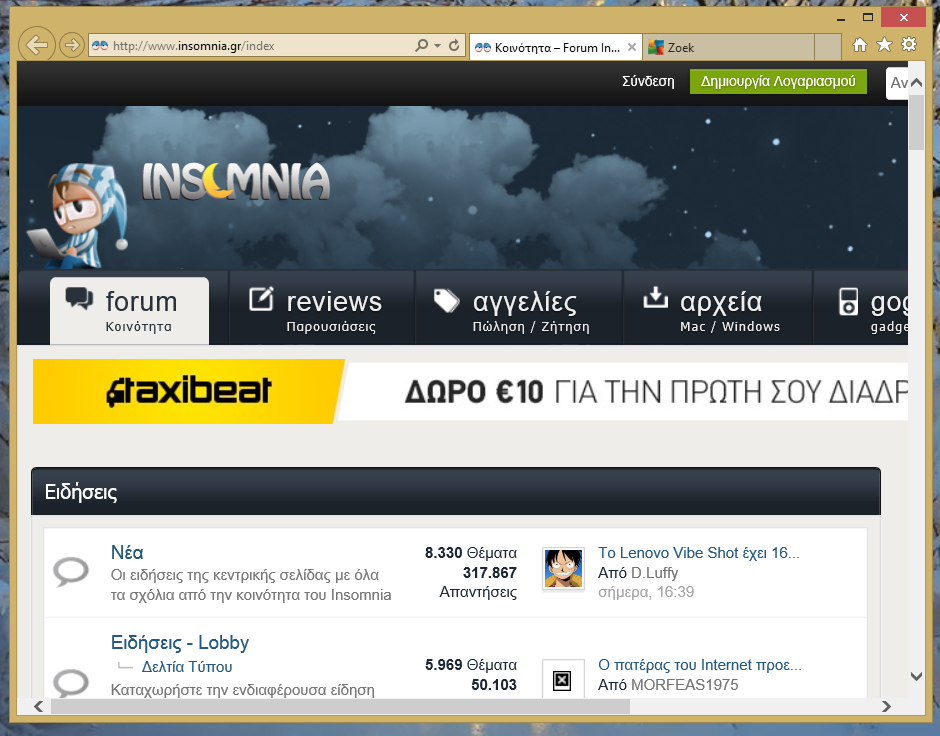Click the 317.867 replies count
Image resolution: width=940 pixels, height=736 pixels.
489,573
